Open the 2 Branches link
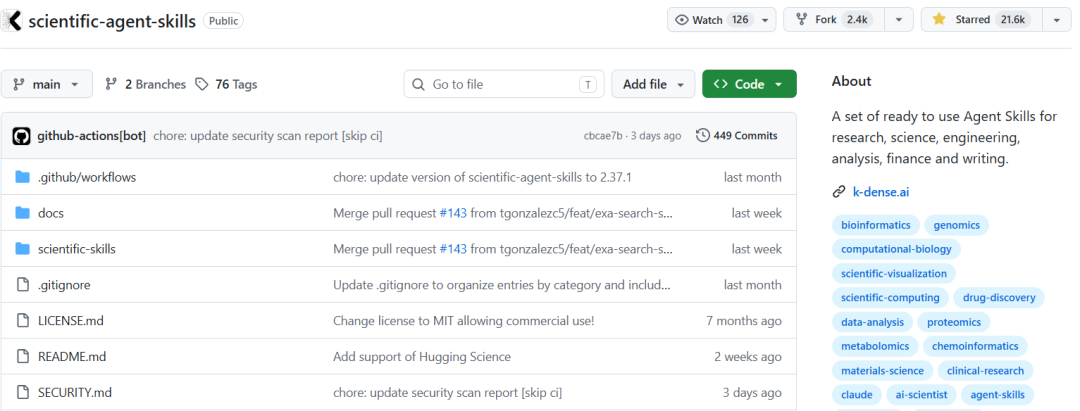The image size is (1080, 411). [x=145, y=84]
